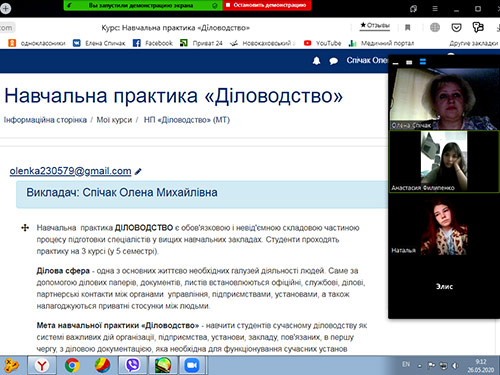Open Google Chrome from taskbar
Image resolution: width=500 pixels, height=375 pixels.
pos(72,365)
